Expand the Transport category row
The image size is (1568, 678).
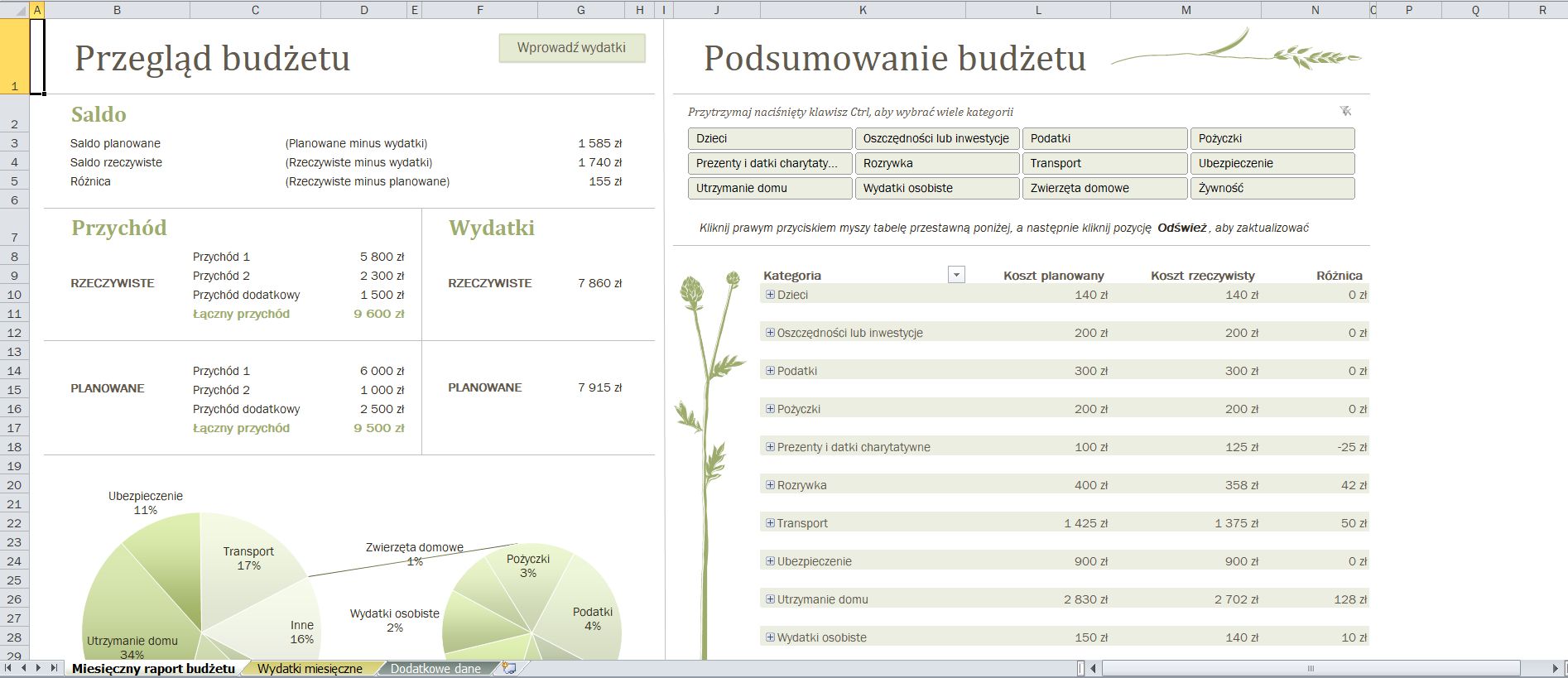pyautogui.click(x=770, y=523)
